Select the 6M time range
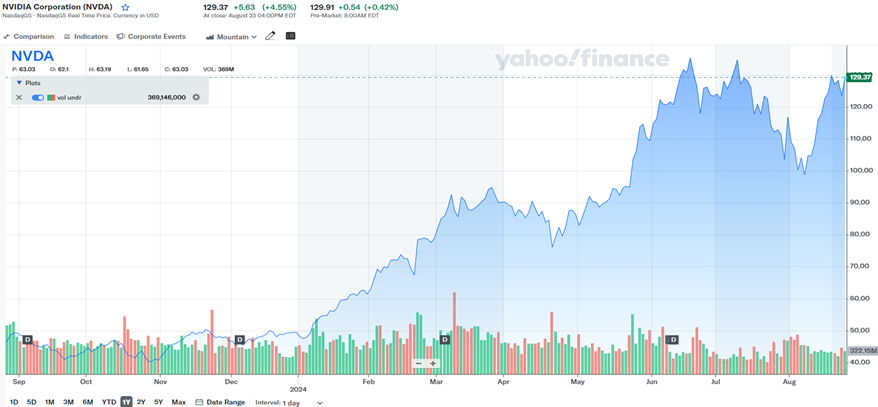The image size is (878, 407). pyautogui.click(x=87, y=402)
